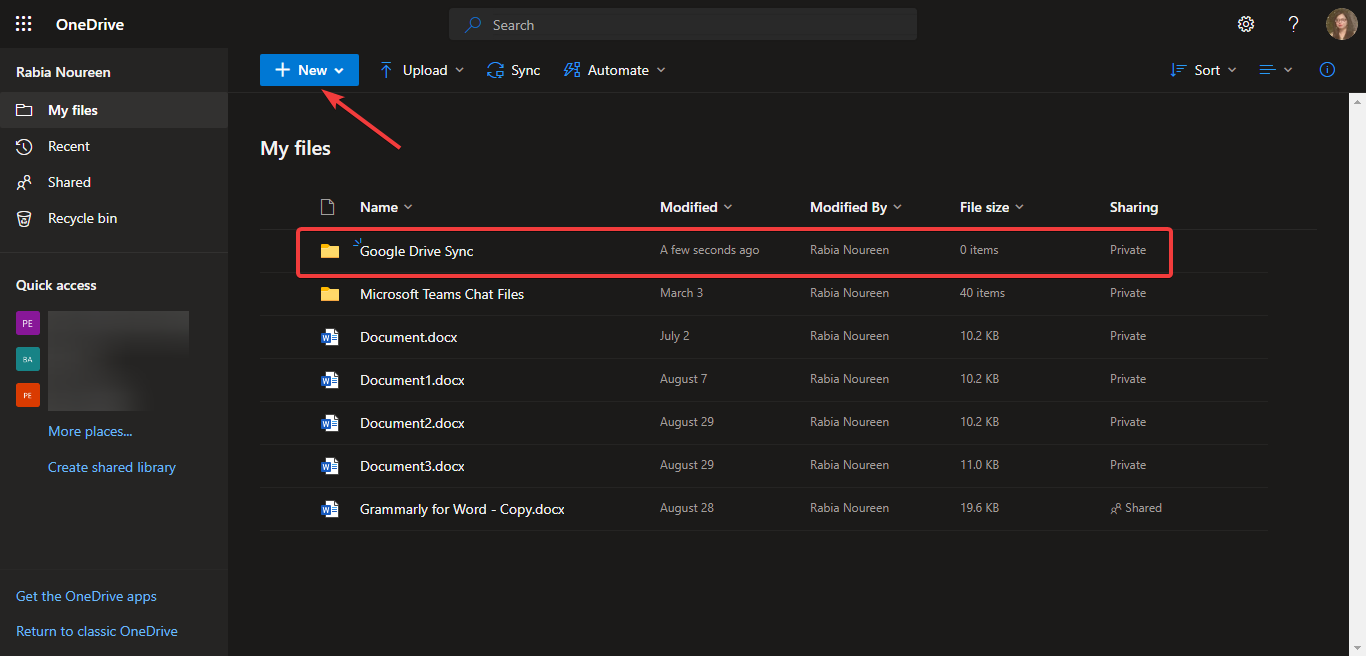Screen dimensions: 1366x656
Task: Expand the Upload dropdown
Action: (420, 69)
